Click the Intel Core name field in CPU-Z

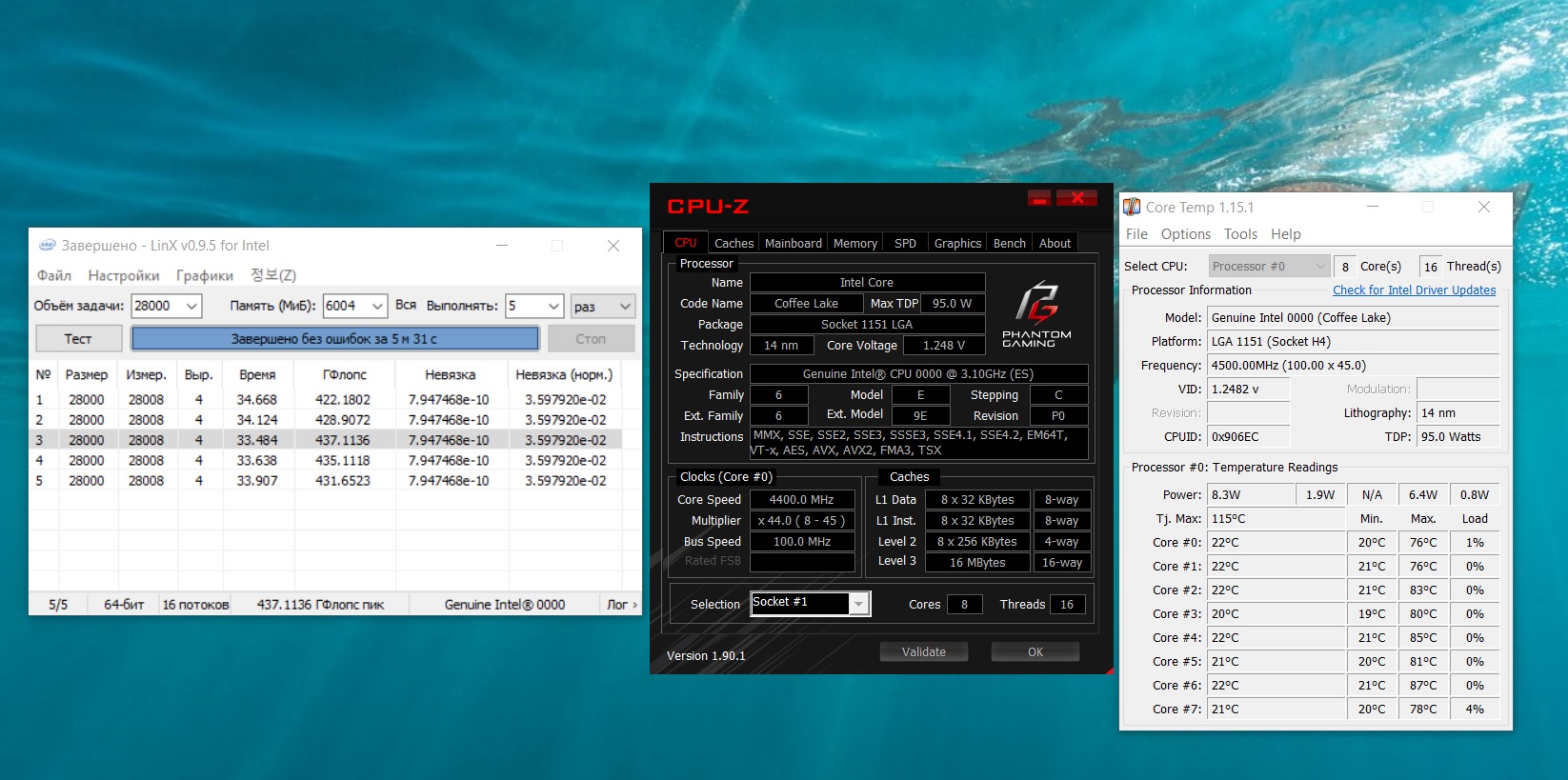(x=867, y=283)
